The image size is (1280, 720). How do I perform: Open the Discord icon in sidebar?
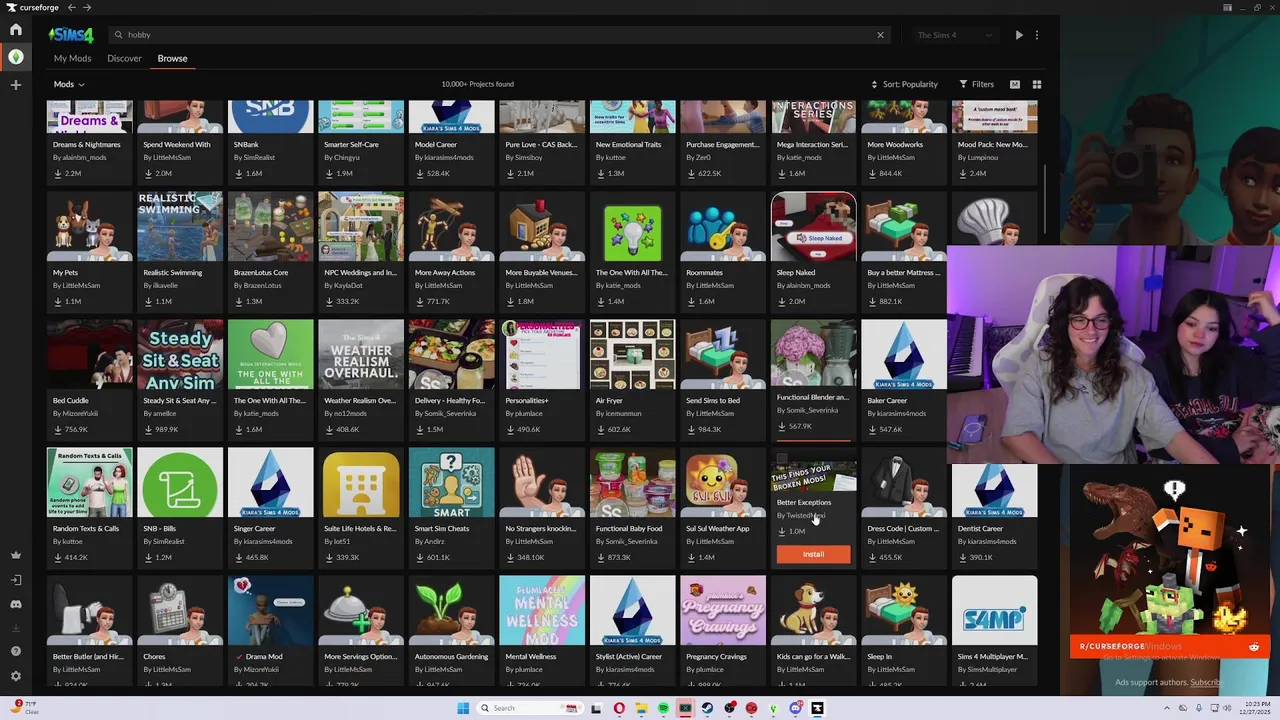[x=15, y=604]
